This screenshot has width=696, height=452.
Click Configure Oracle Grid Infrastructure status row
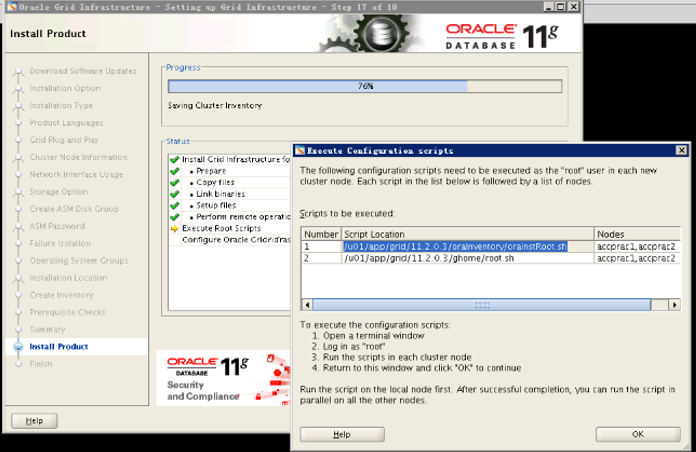click(230, 240)
